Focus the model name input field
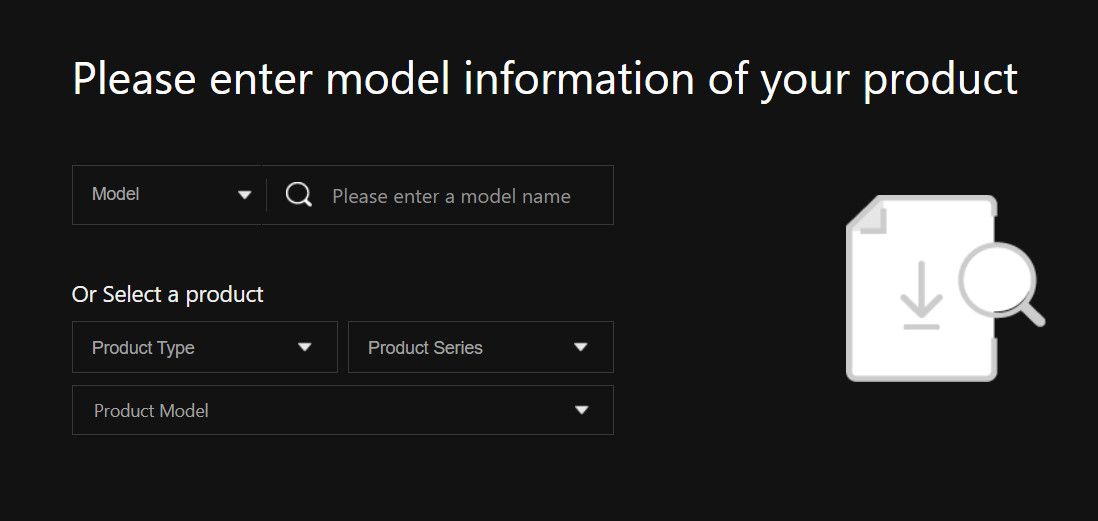The image size is (1098, 521). (460, 196)
